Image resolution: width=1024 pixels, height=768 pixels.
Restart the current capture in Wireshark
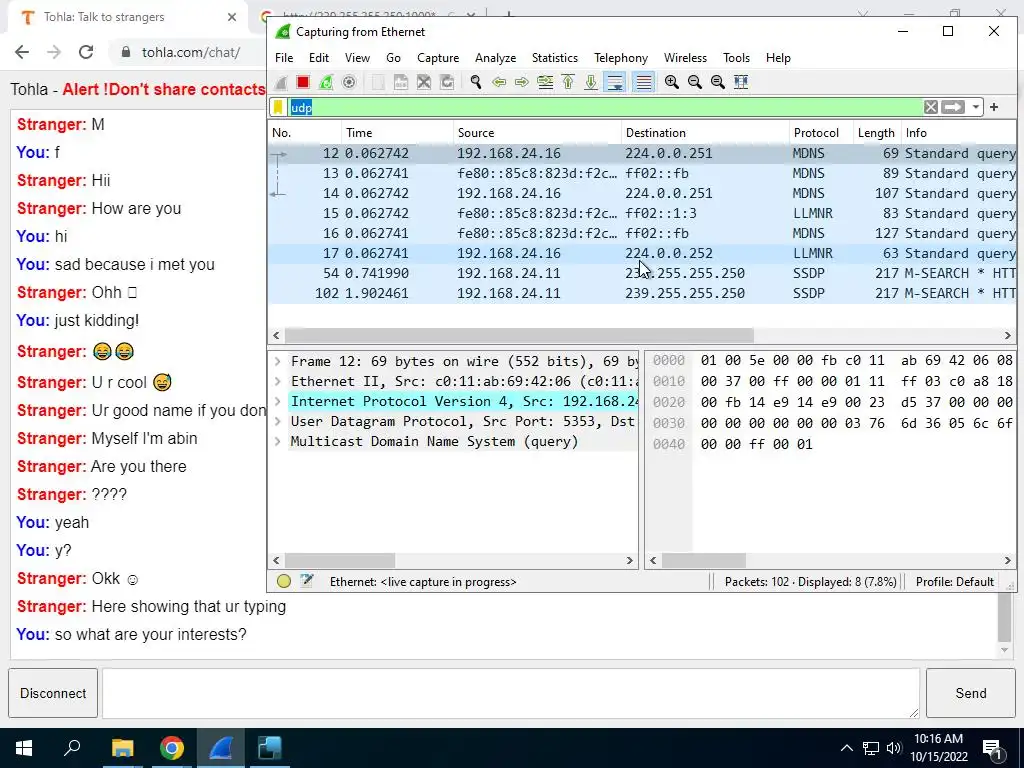[326, 82]
